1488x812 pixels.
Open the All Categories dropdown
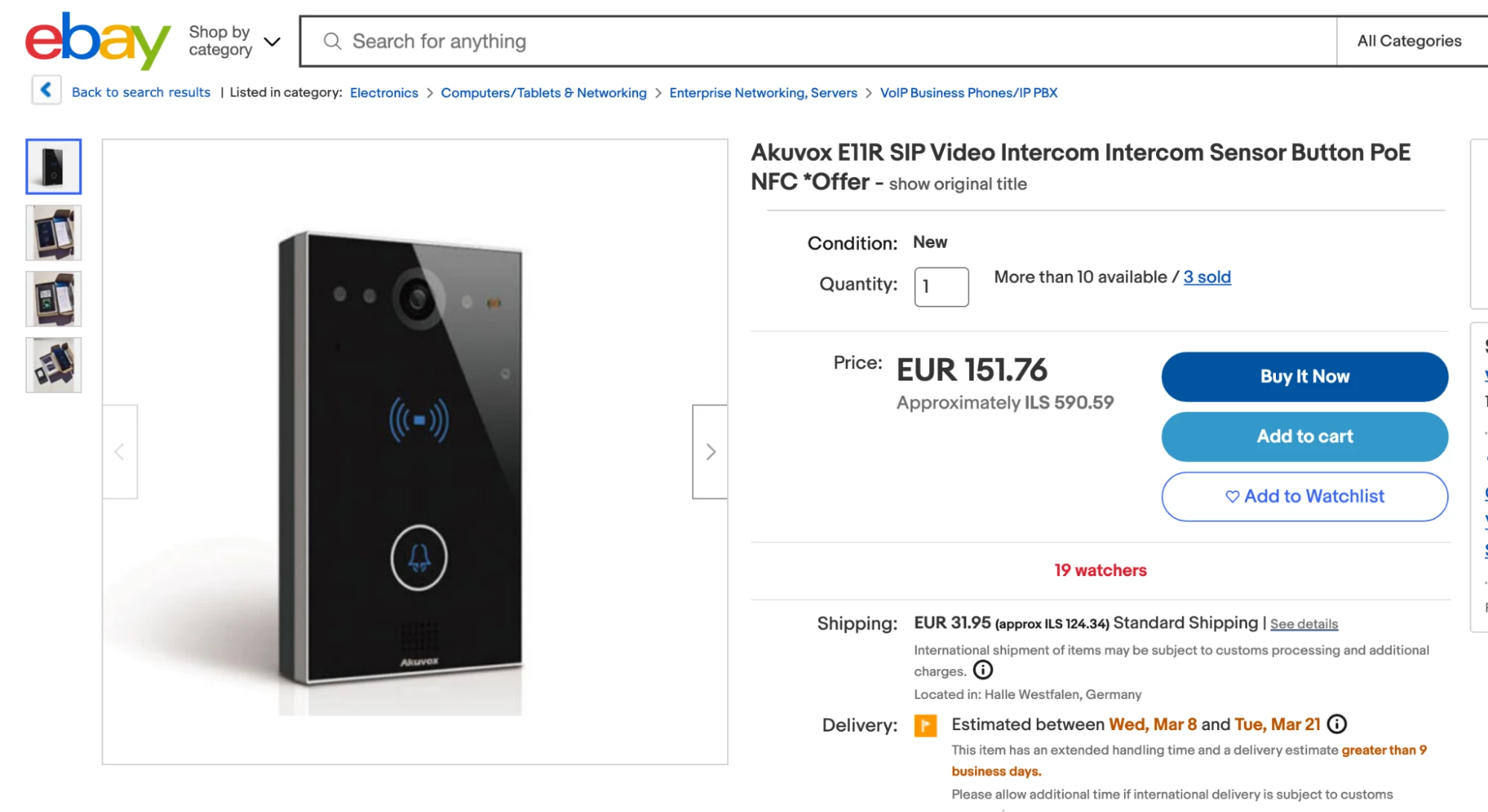[1409, 41]
